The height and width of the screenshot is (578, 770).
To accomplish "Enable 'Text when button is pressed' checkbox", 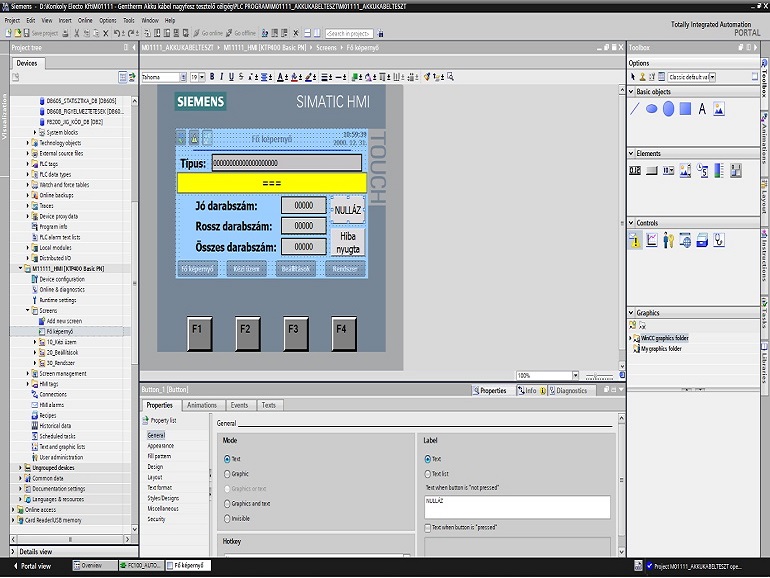I will pos(428,528).
